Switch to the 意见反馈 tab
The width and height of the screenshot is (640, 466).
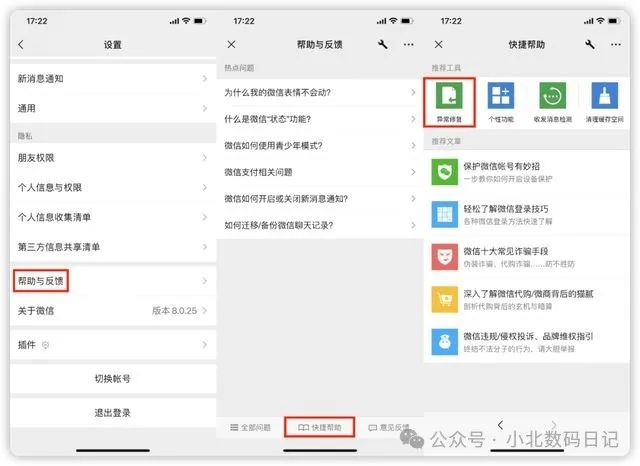tap(389, 427)
